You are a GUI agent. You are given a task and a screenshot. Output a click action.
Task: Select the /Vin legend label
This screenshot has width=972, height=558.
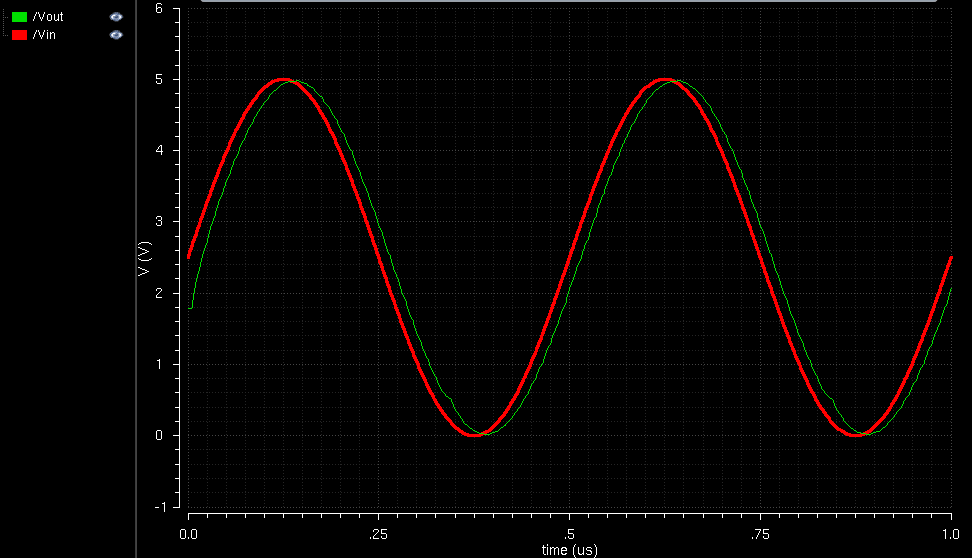click(44, 35)
